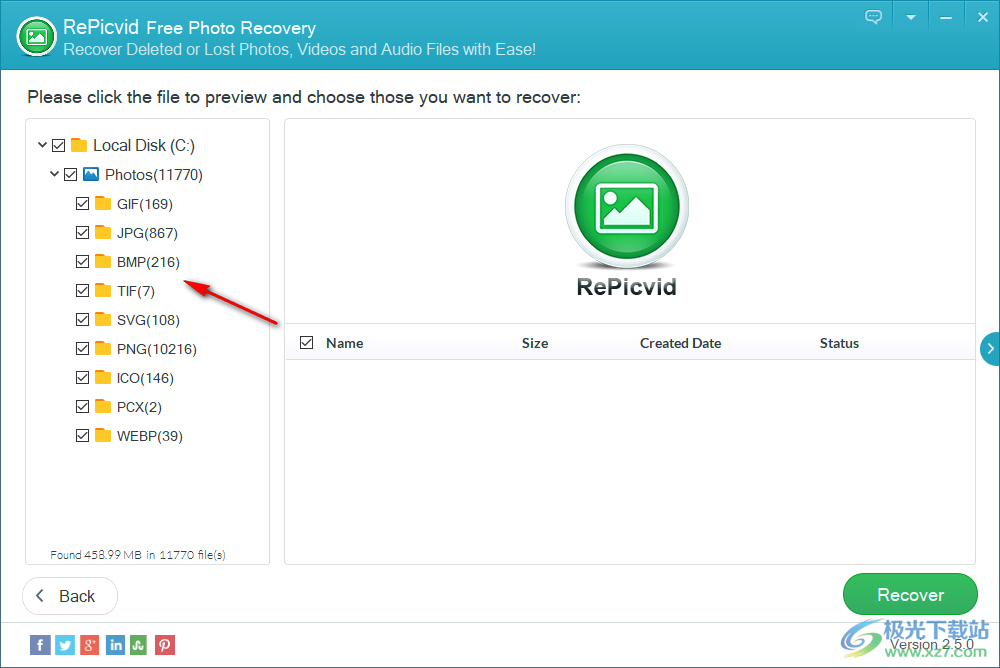
Task: Share on Facebook icon
Action: (40, 645)
